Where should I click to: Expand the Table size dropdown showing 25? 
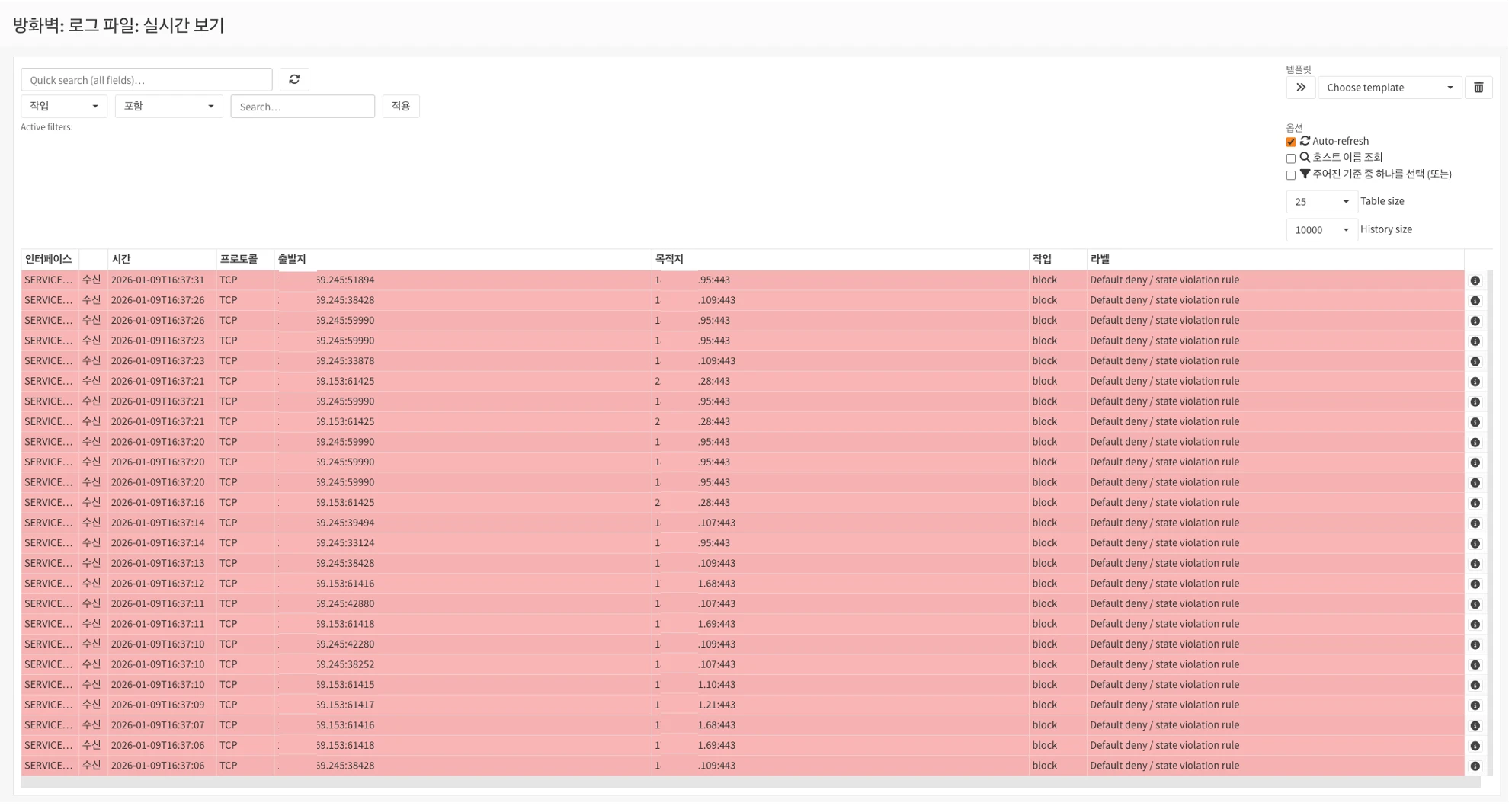1321,202
